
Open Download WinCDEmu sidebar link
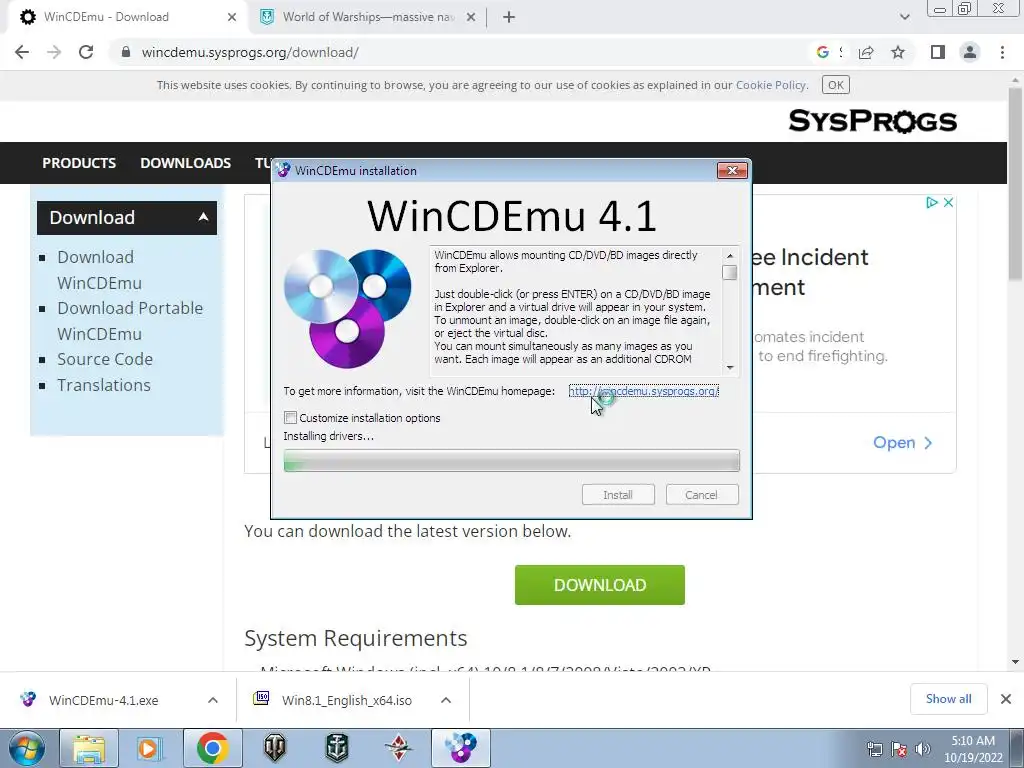[99, 270]
